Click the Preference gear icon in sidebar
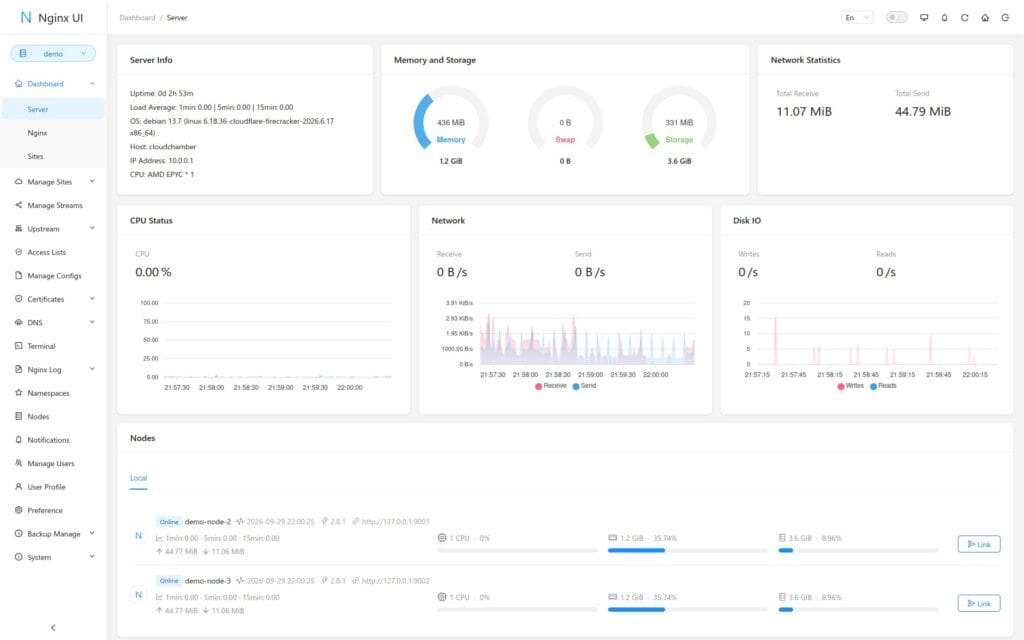This screenshot has height=640, width=1024. click(x=18, y=510)
